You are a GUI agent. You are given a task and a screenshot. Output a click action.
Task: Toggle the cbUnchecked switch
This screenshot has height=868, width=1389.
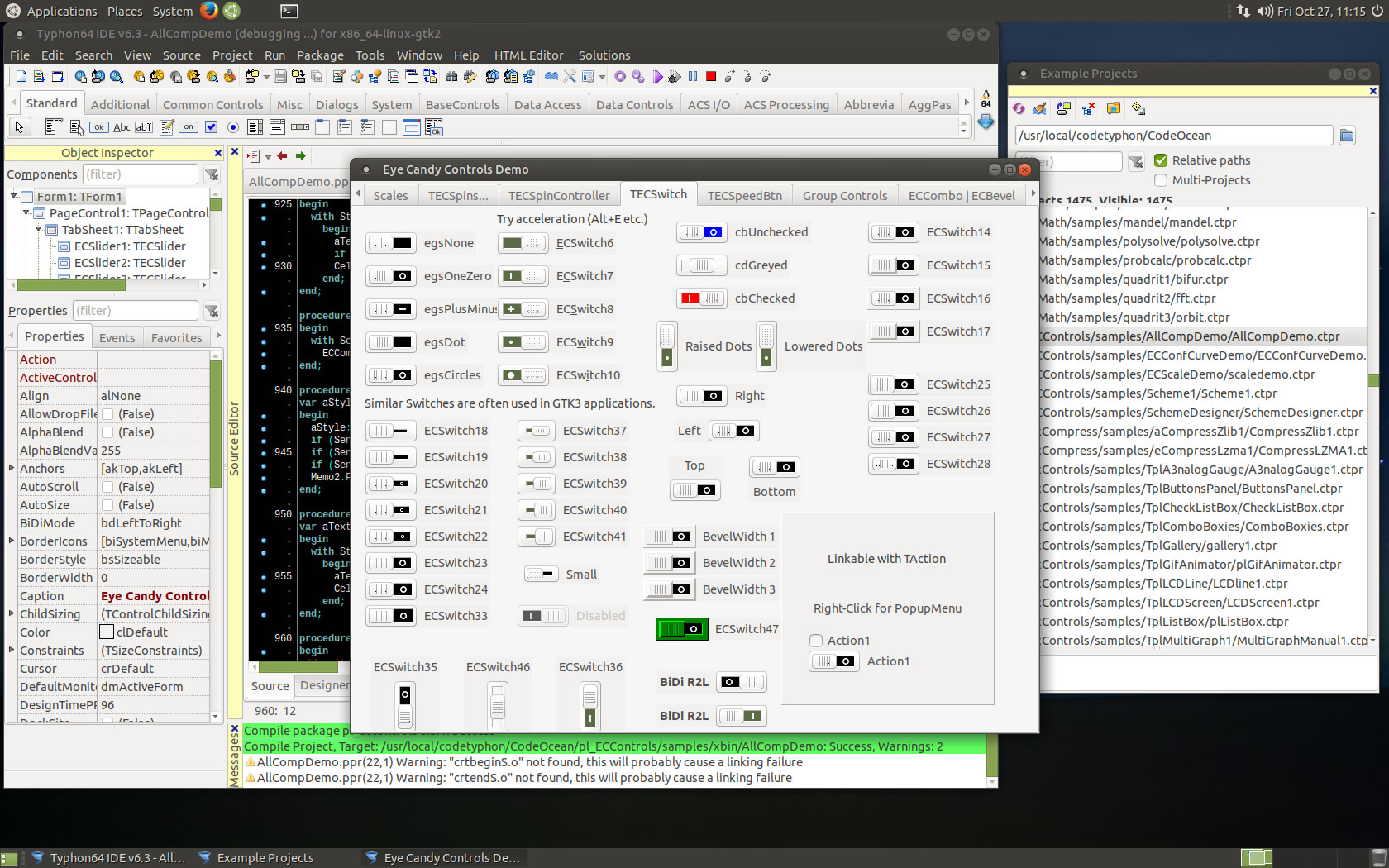coord(702,232)
